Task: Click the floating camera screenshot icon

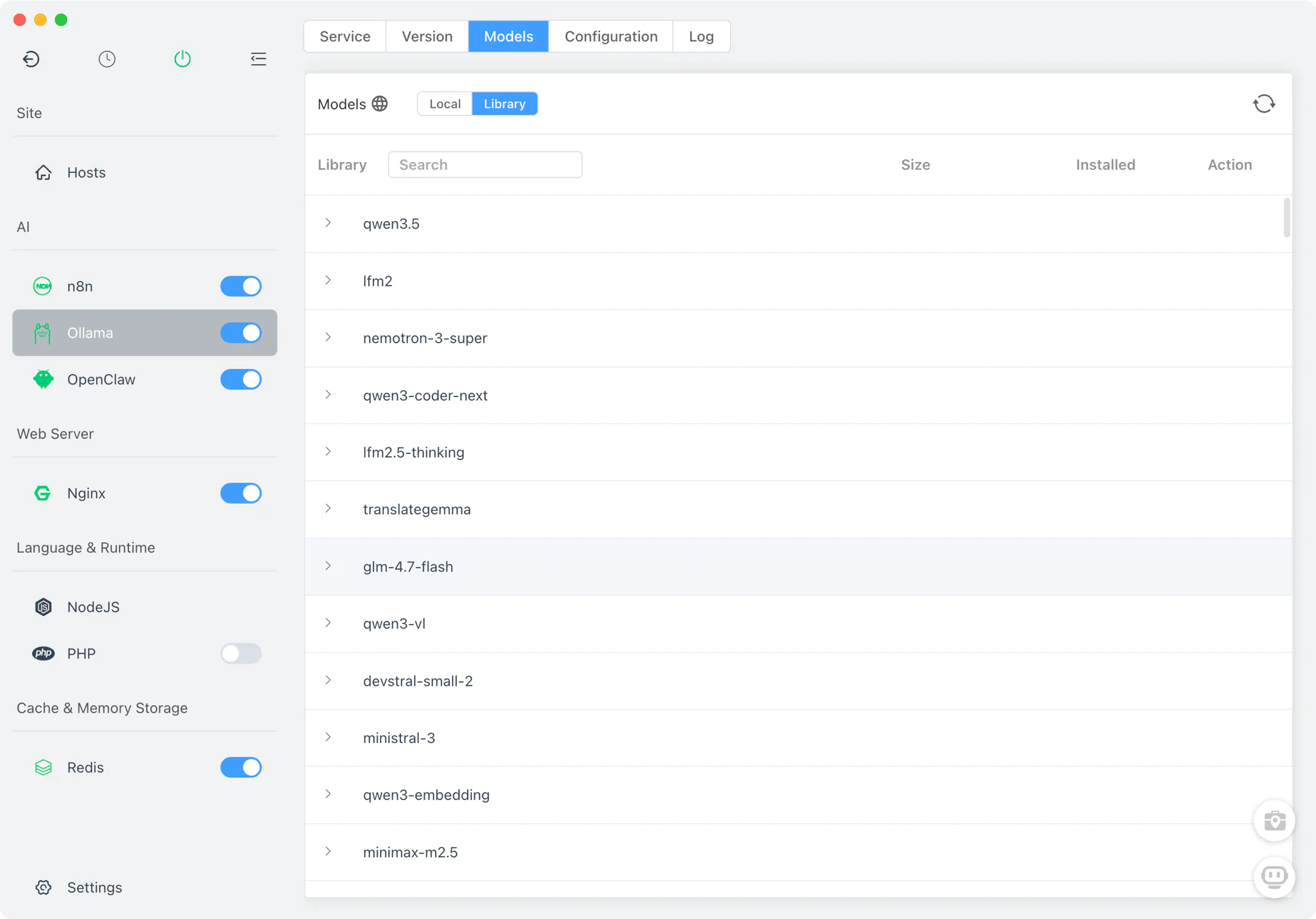Action: (1274, 821)
